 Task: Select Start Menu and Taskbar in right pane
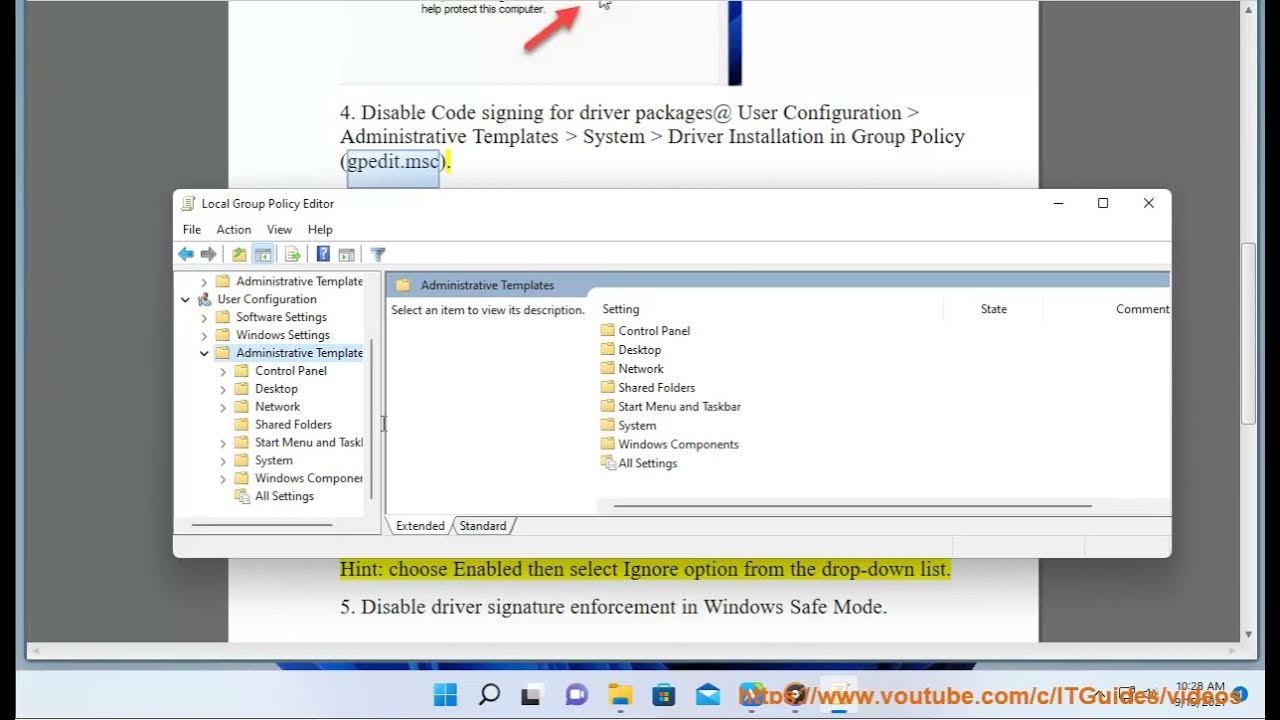click(x=679, y=407)
